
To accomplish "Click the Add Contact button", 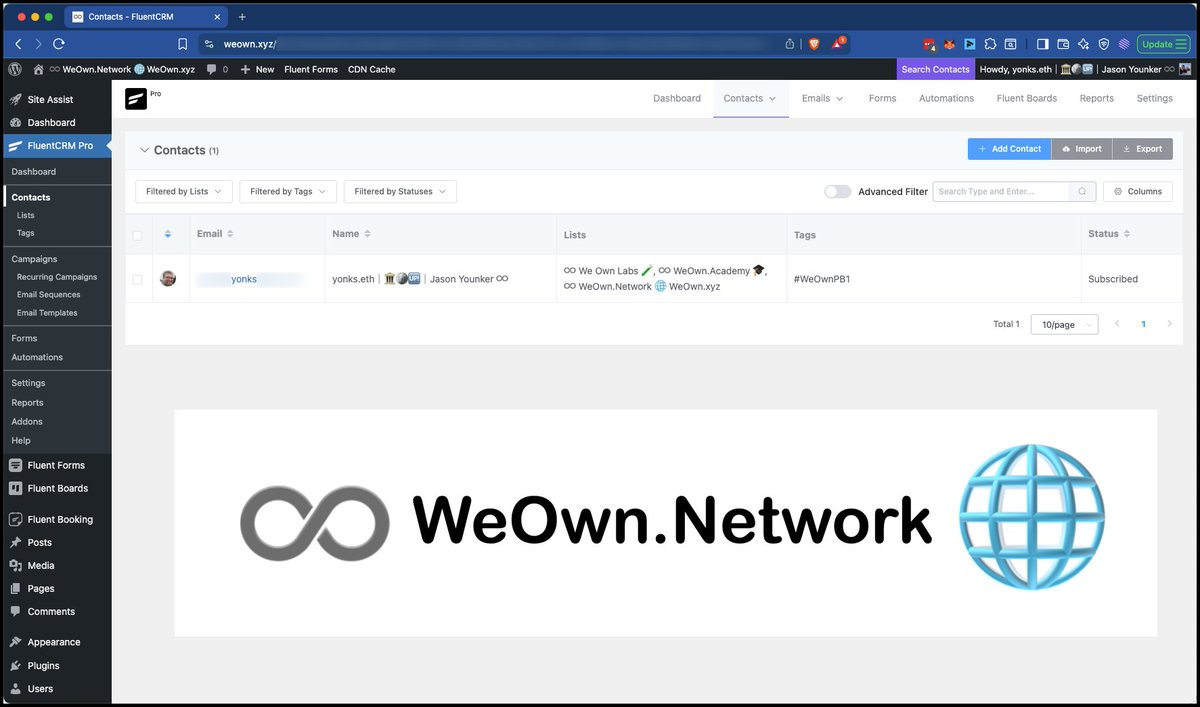I will (1009, 148).
